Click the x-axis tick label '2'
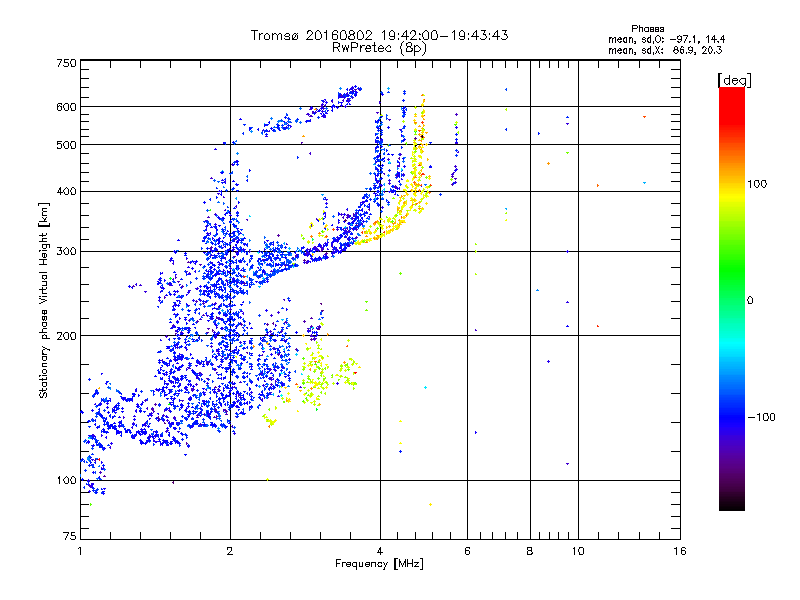 (230, 551)
